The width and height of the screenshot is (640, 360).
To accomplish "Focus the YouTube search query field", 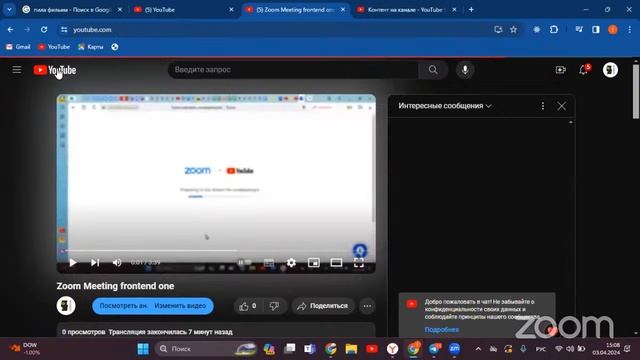I will 294,70.
